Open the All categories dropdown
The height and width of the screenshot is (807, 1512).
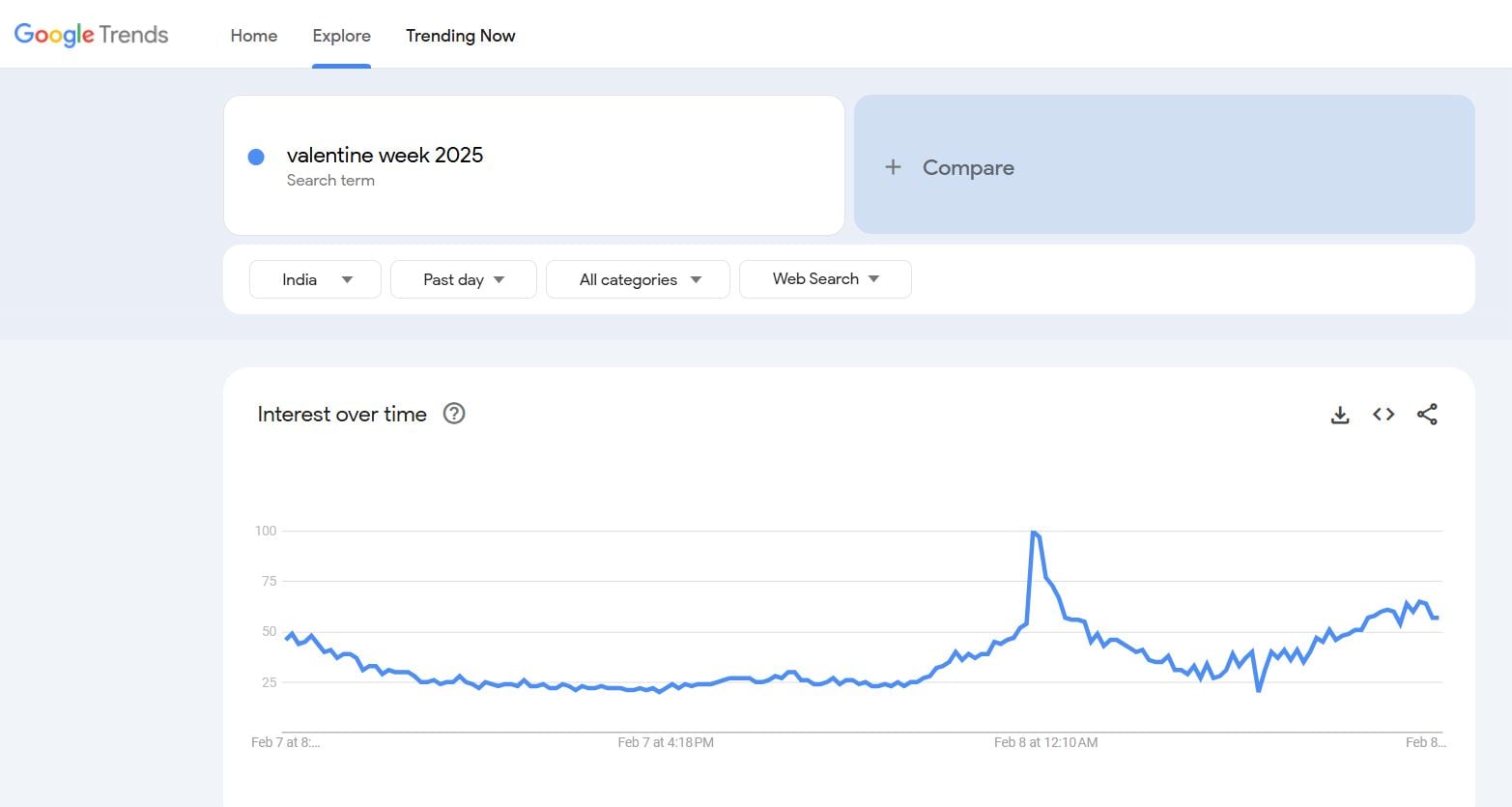pyautogui.click(x=638, y=279)
